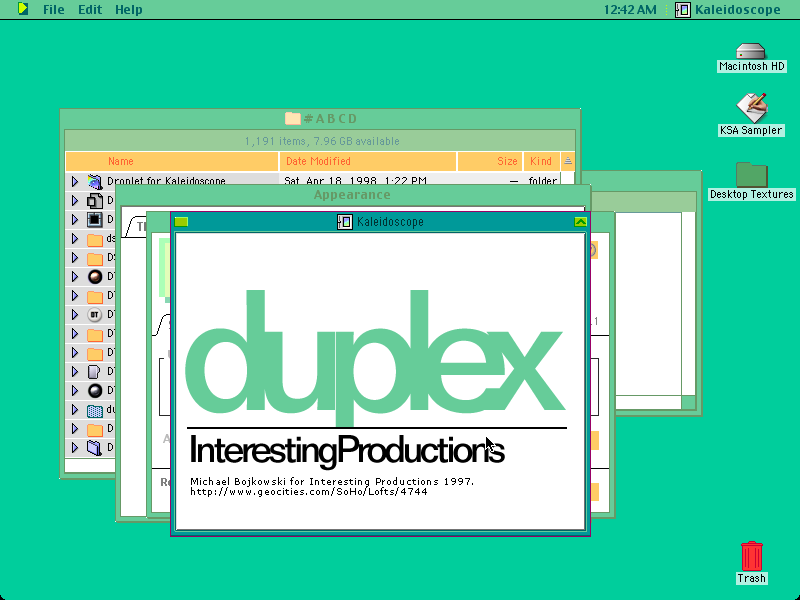Select the stacked documents icon in file list
Image resolution: width=800 pixels, height=600 pixels.
coord(95,201)
